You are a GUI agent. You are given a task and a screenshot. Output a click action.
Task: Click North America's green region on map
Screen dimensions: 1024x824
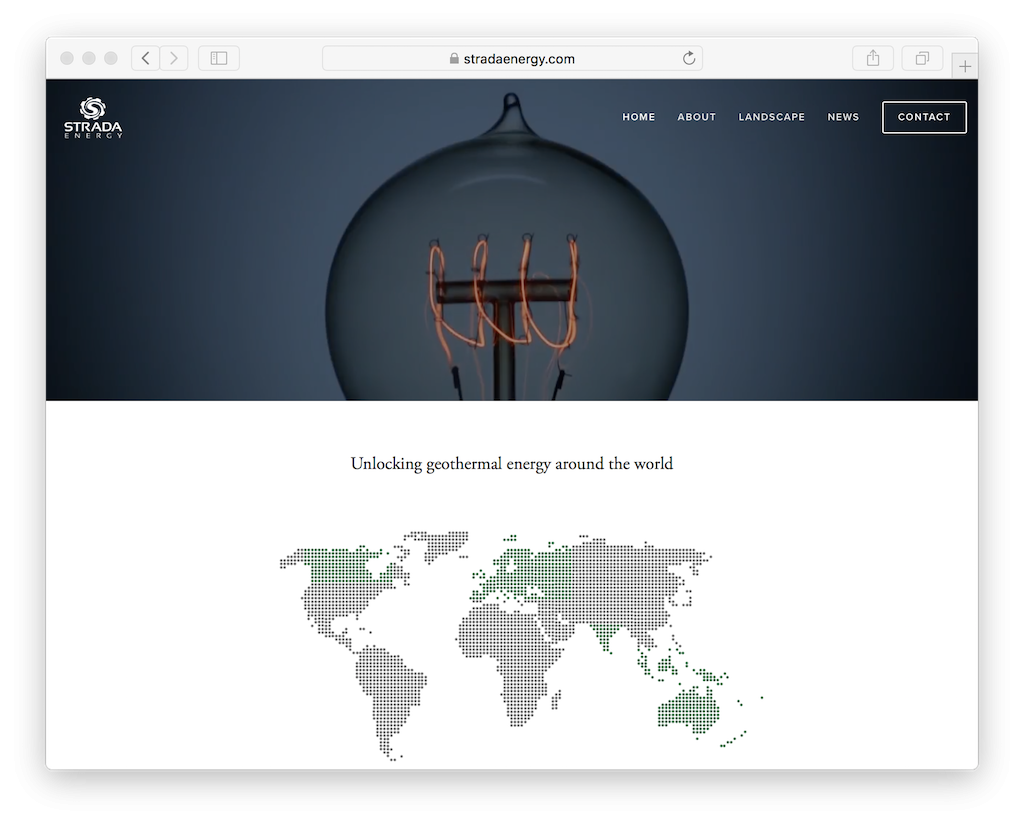(x=345, y=571)
